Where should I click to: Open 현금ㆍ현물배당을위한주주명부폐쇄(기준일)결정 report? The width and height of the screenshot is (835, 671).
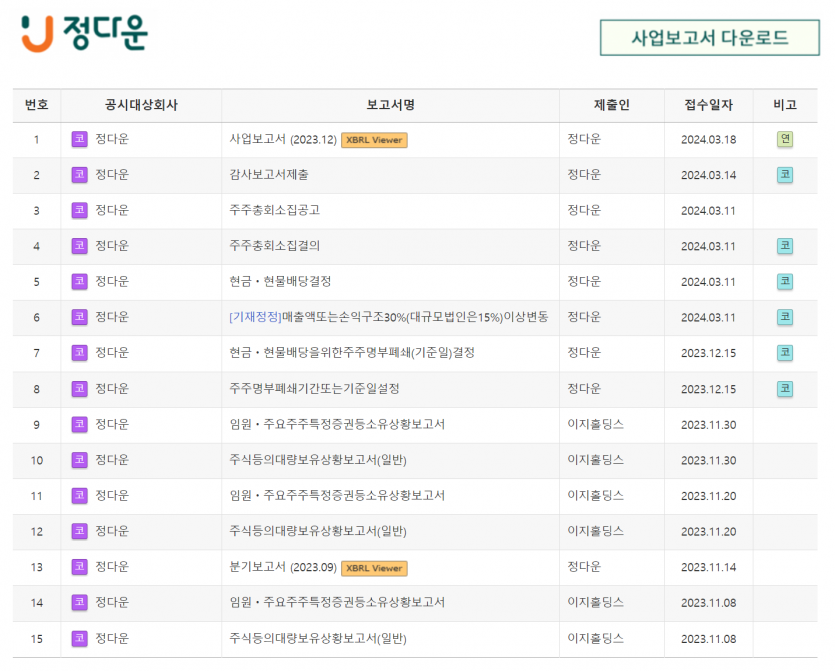(x=352, y=353)
